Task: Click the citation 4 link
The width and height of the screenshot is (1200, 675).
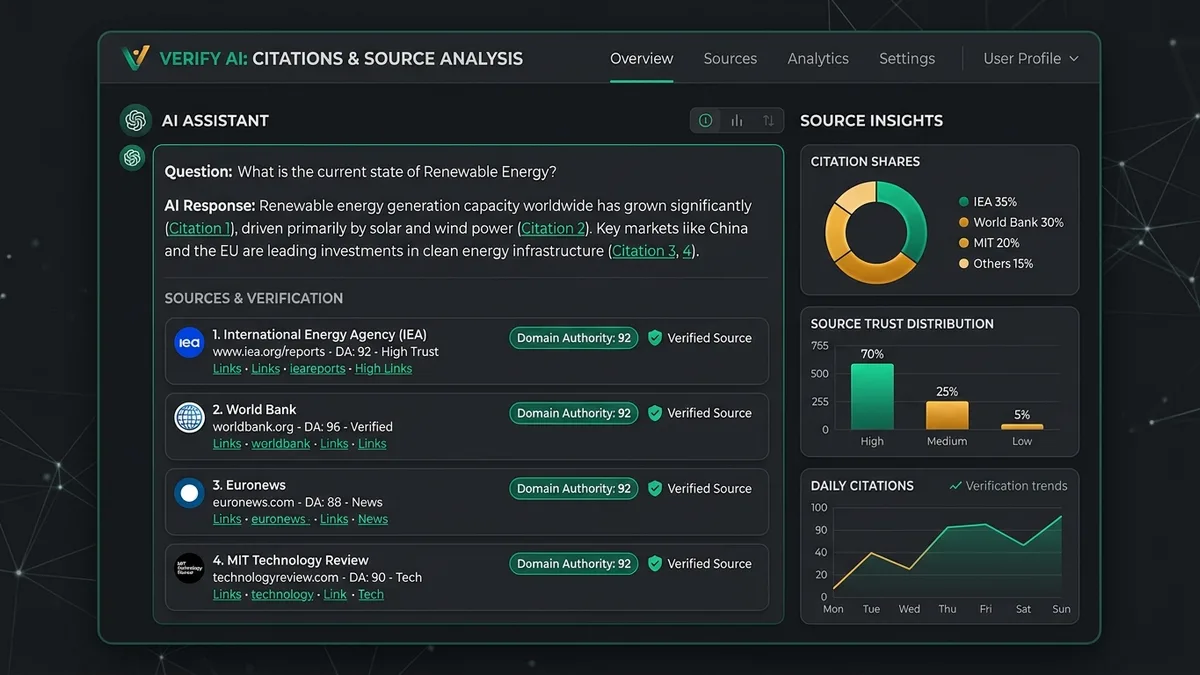Action: coord(687,251)
